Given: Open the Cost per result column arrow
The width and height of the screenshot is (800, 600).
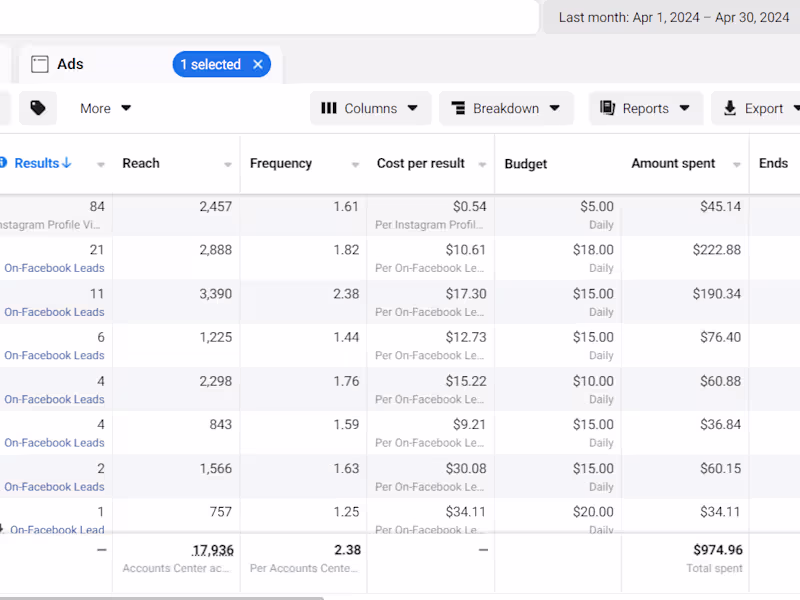Looking at the screenshot, I should (x=482, y=165).
